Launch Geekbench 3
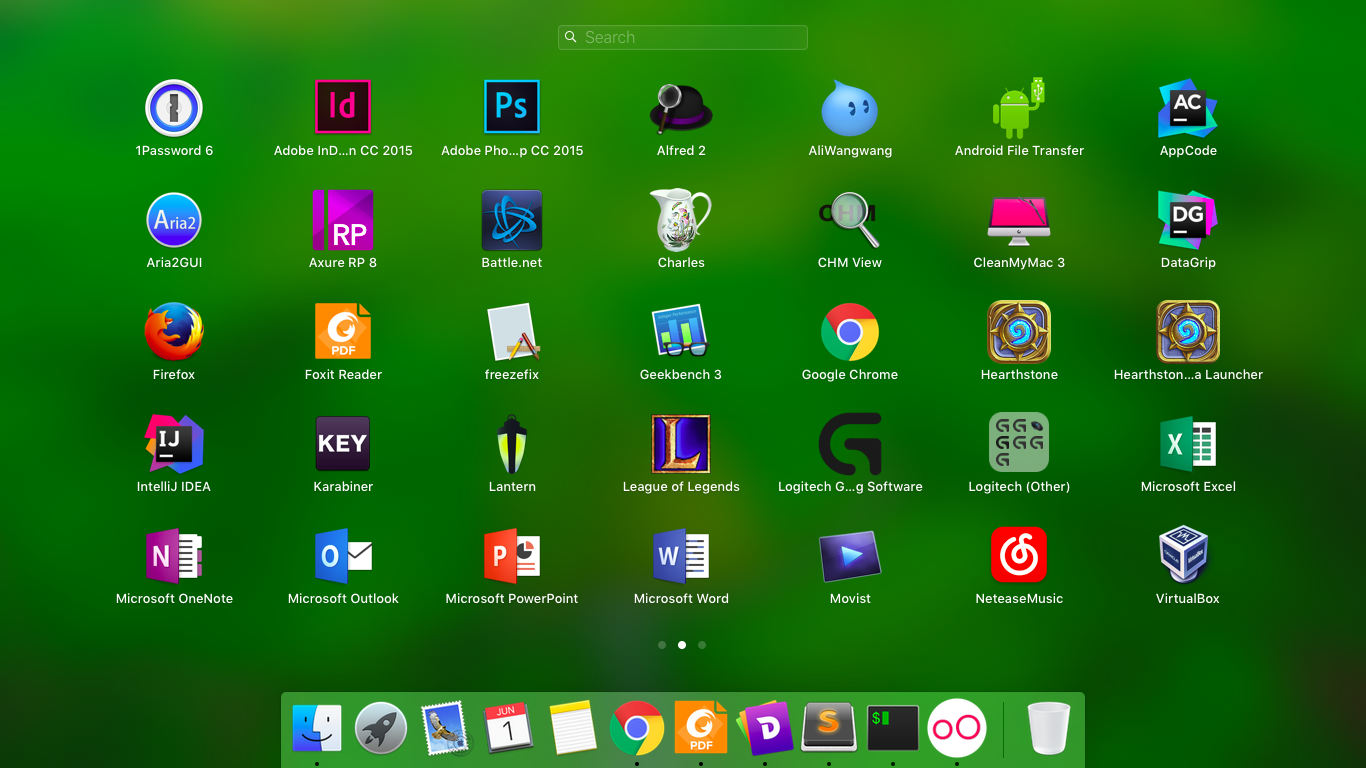1366x768 pixels. pyautogui.click(x=681, y=332)
